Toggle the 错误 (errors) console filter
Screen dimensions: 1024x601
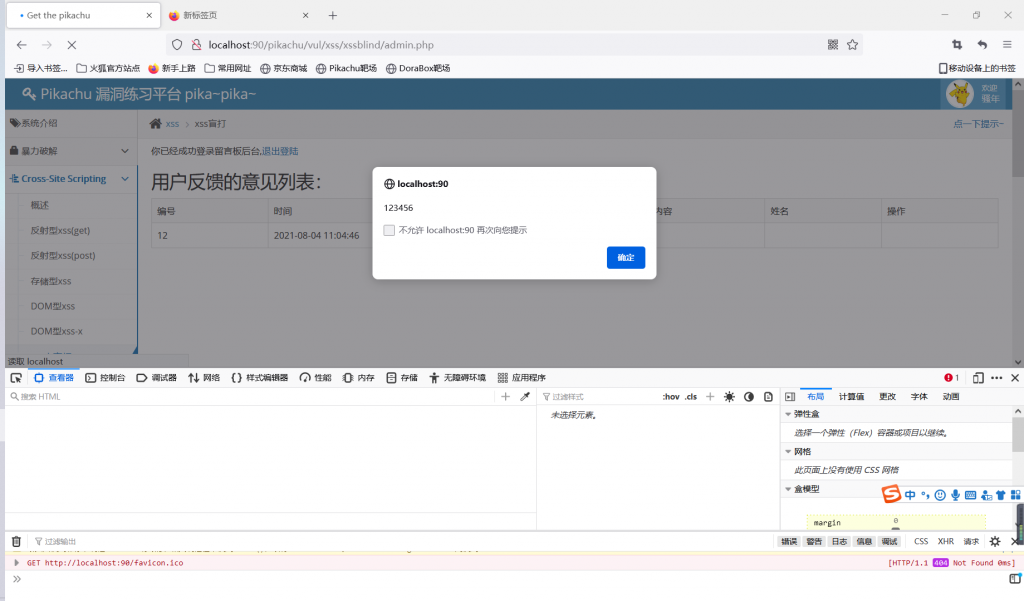(789, 541)
